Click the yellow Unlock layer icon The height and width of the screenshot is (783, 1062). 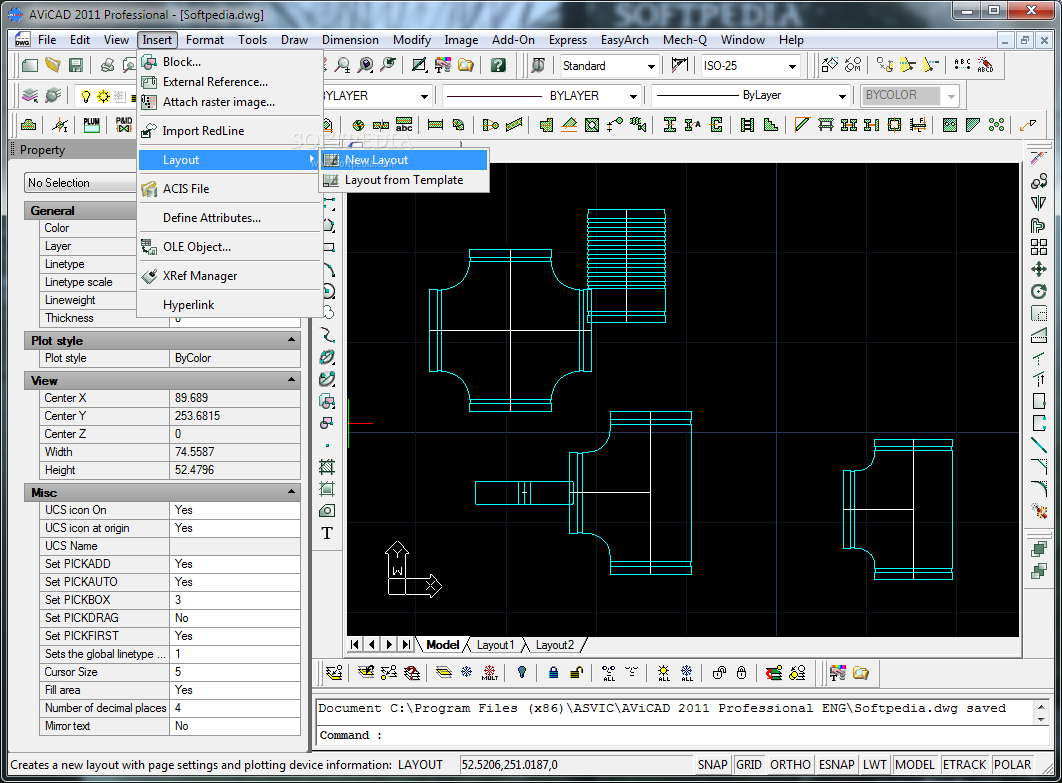tap(576, 673)
